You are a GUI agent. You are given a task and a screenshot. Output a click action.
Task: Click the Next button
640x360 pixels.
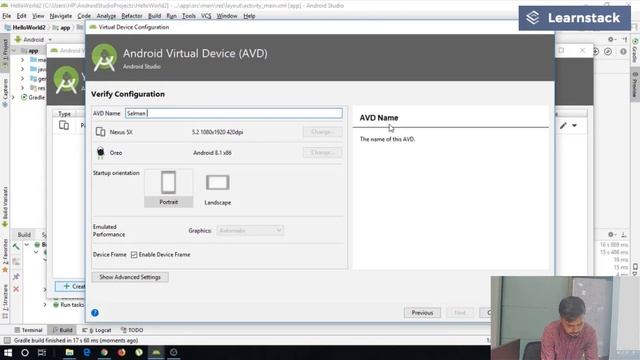point(460,313)
